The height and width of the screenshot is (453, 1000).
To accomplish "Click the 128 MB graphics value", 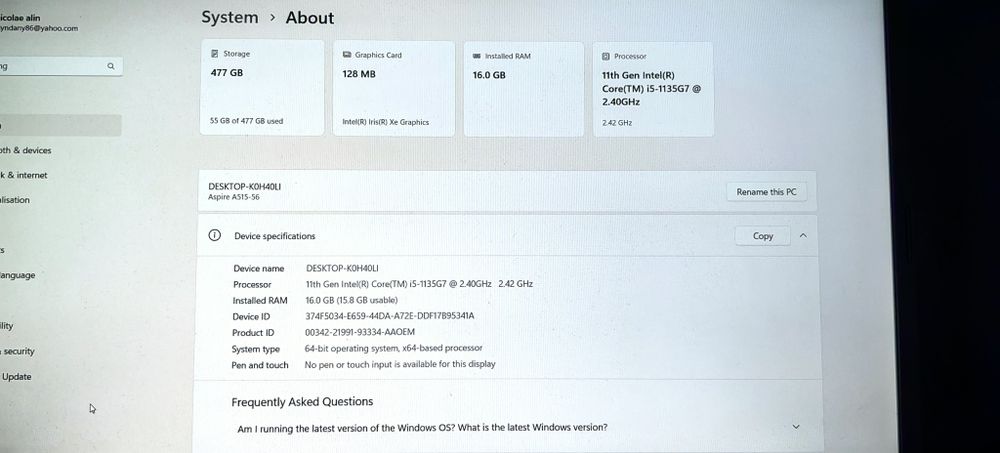I will coord(359,74).
